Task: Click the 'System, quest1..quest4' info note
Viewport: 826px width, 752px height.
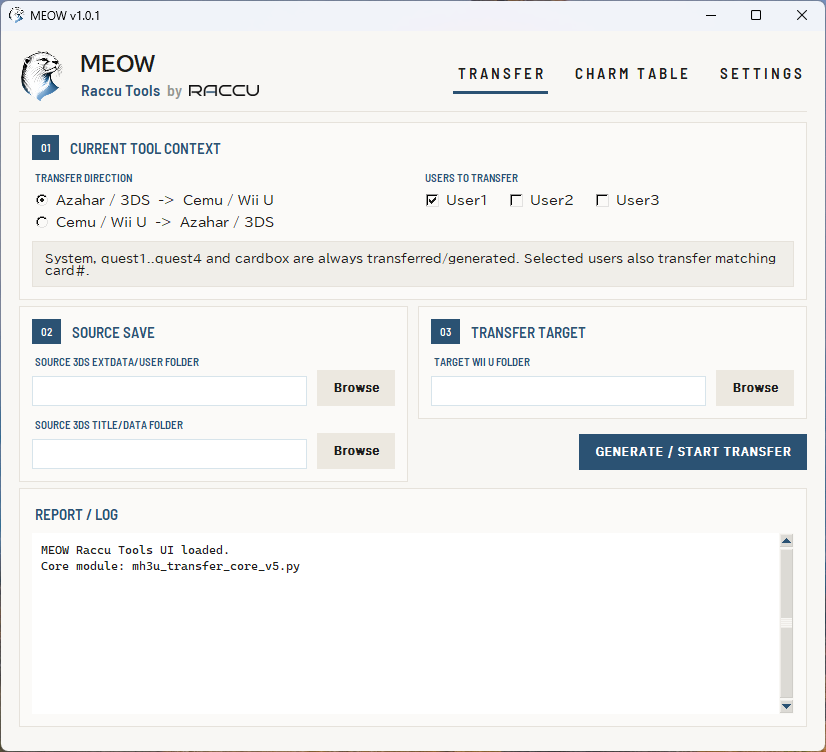Action: click(413, 264)
